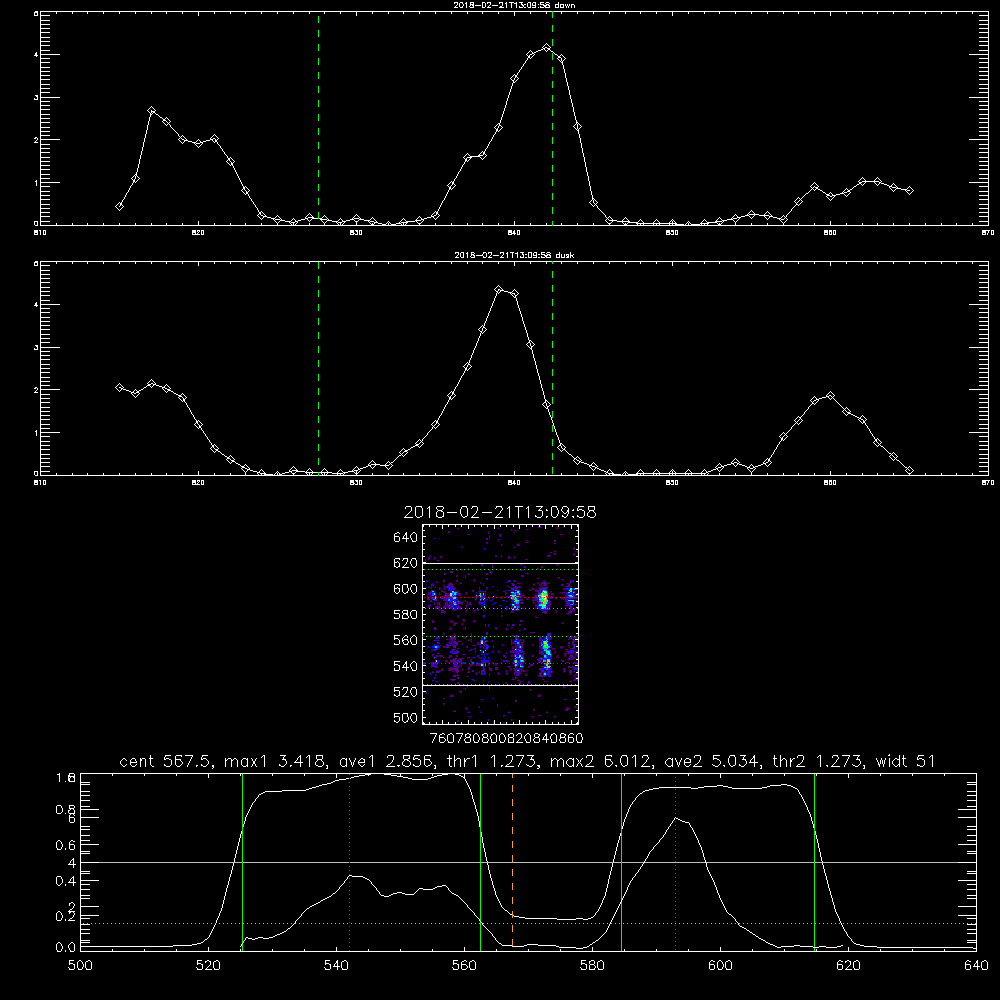Click the bottom plot x-axis label 520
The image size is (1000, 1000).
tap(209, 965)
